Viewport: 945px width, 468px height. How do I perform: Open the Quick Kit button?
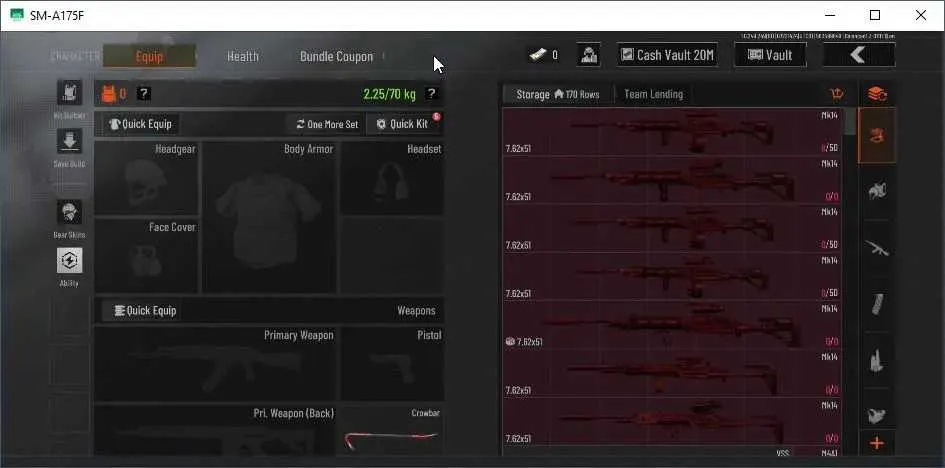(403, 124)
